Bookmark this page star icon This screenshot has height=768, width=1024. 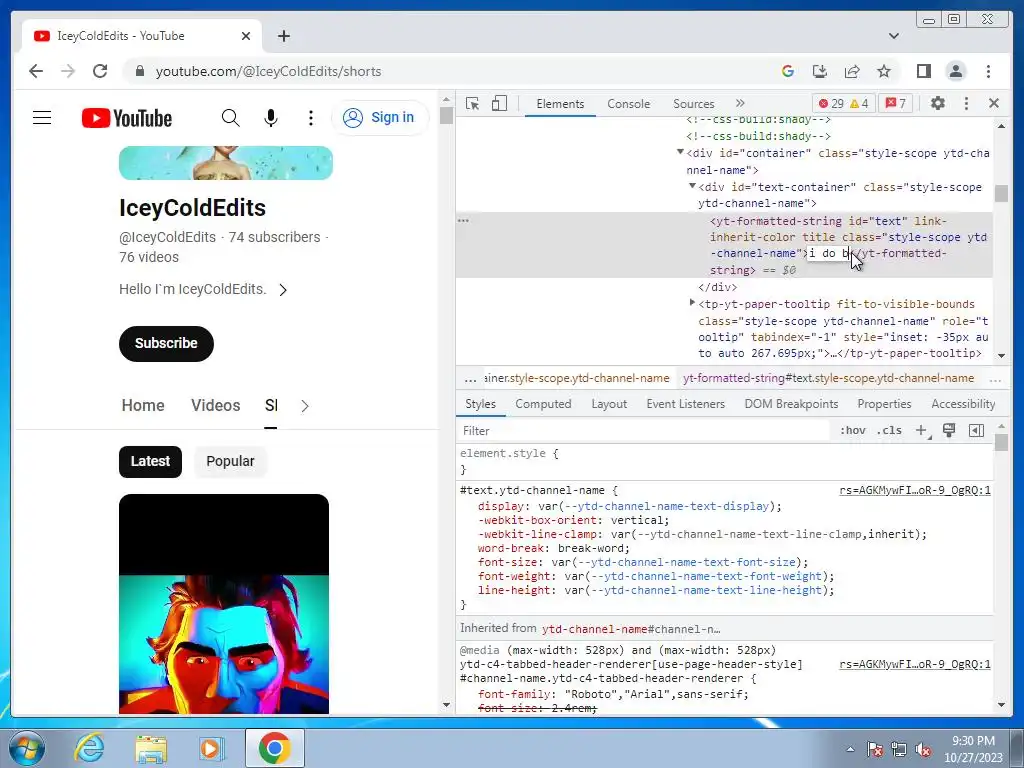point(884,71)
